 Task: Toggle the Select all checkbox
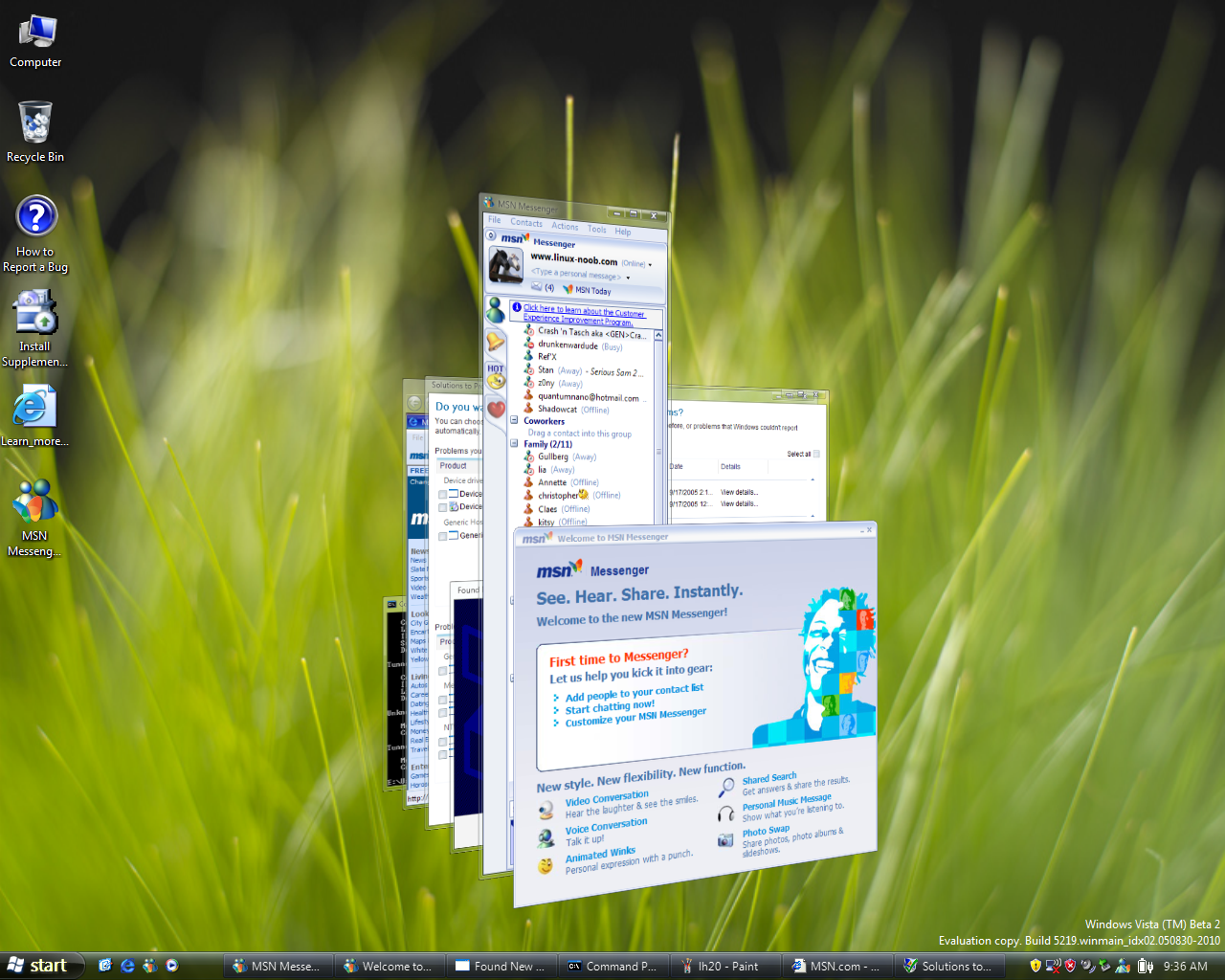(816, 454)
